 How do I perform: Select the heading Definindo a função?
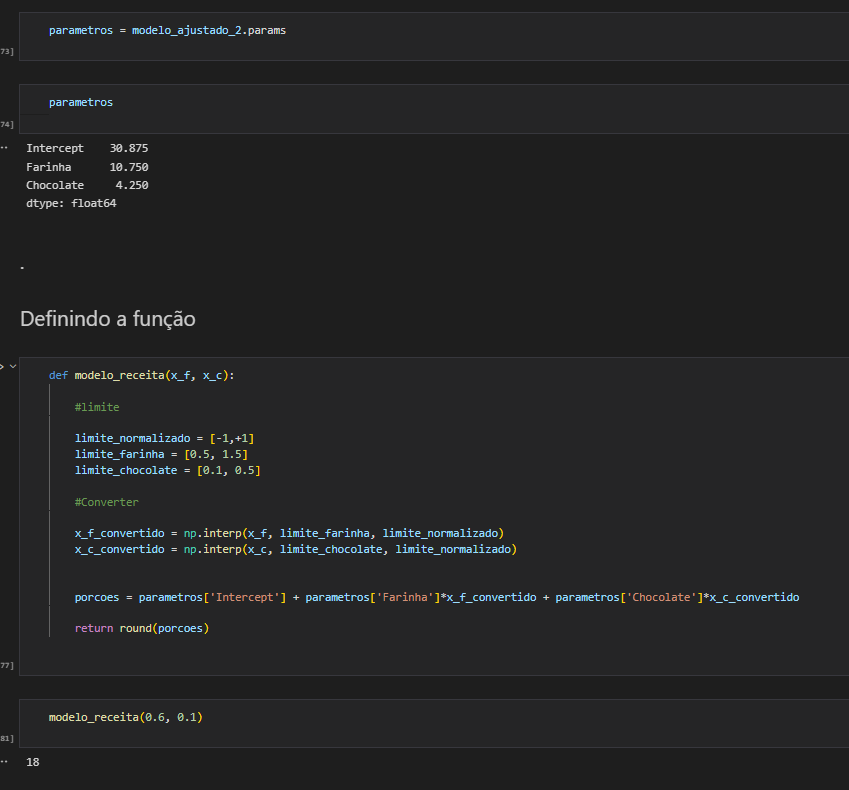[107, 319]
